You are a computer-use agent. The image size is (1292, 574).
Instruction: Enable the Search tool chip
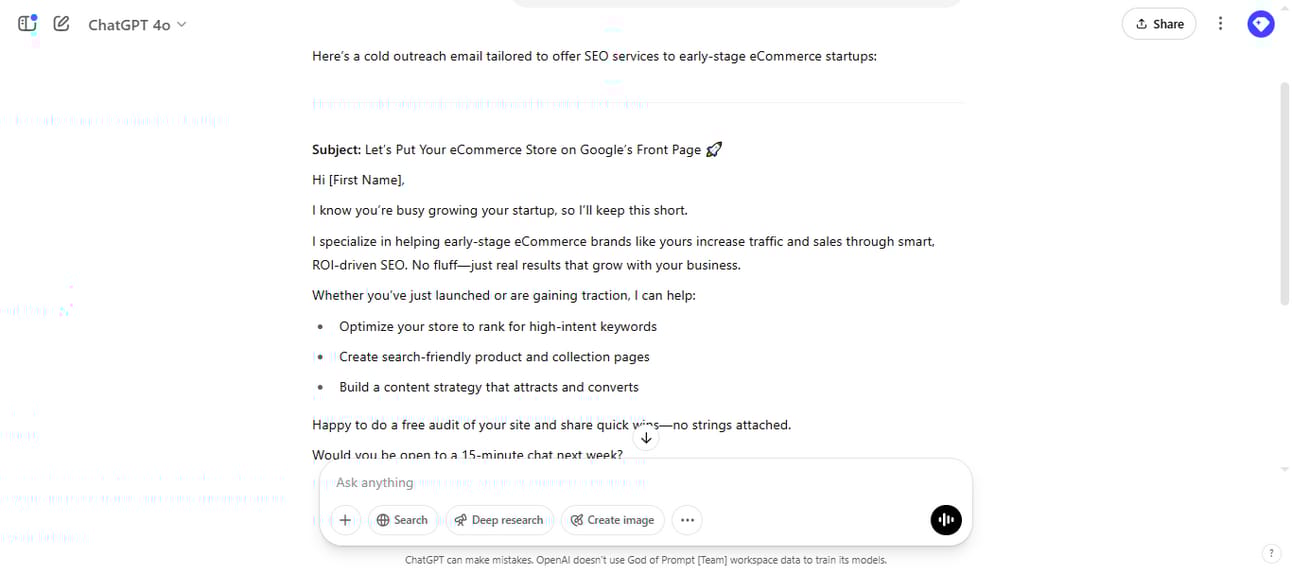pyautogui.click(x=402, y=520)
